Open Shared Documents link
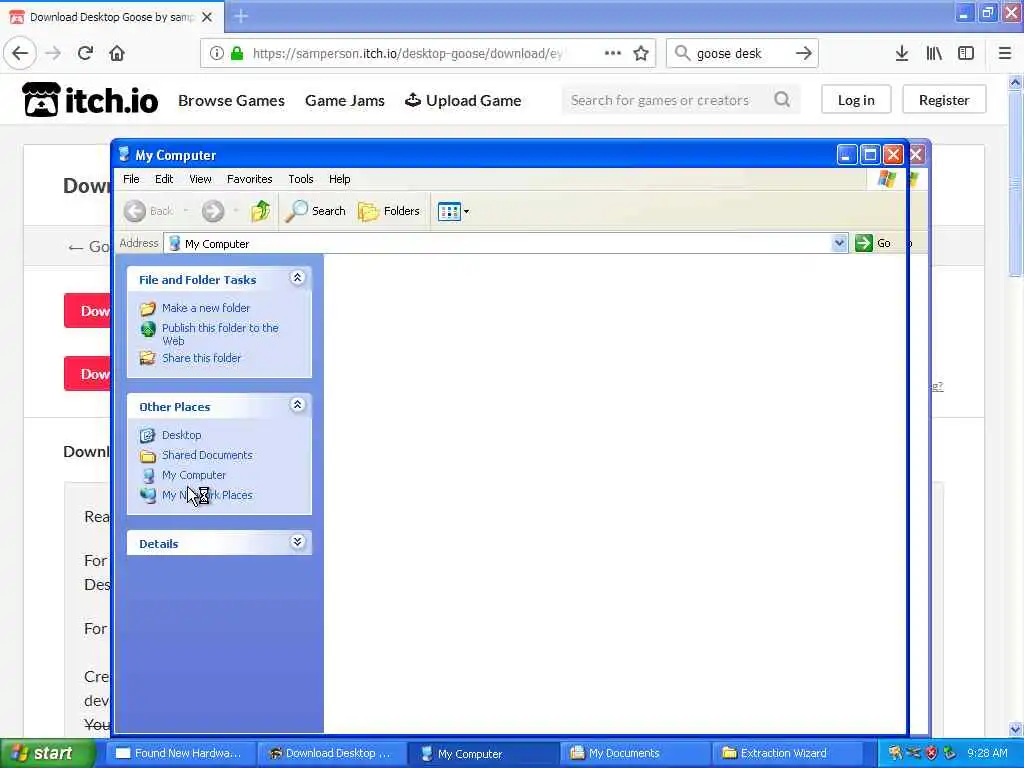The image size is (1024, 768). coord(207,455)
